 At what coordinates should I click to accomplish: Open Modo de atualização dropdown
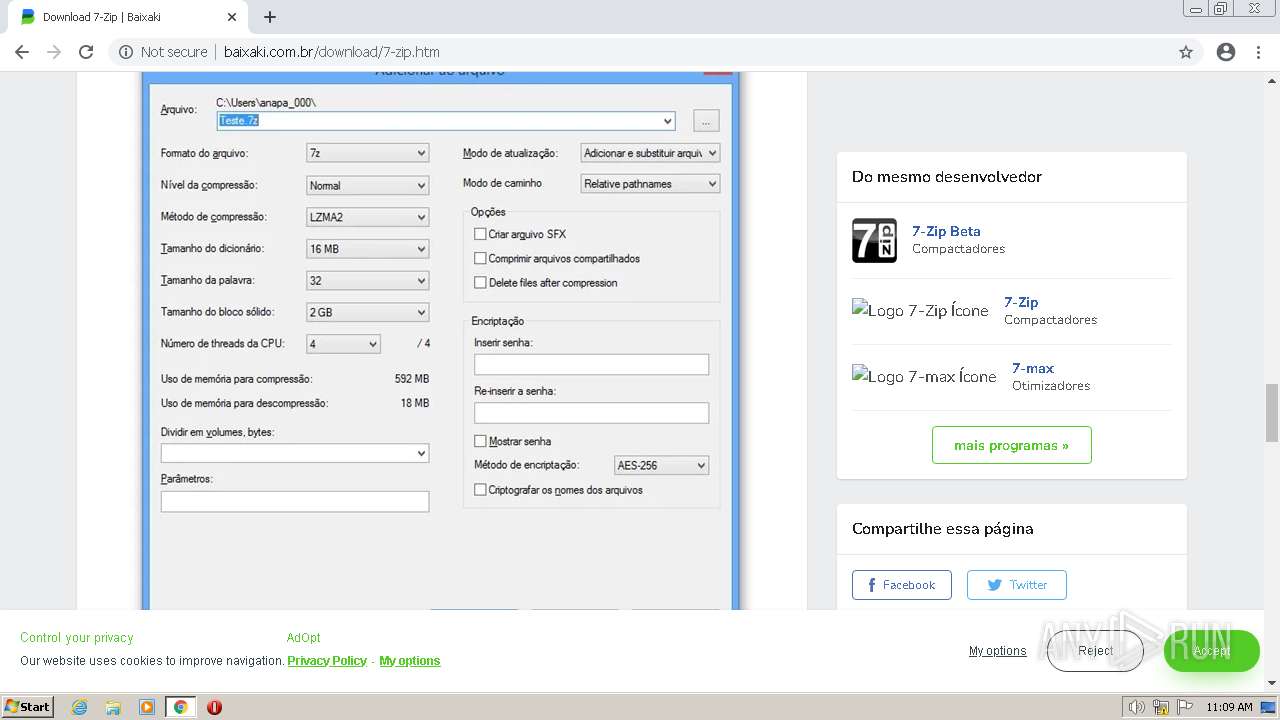650,153
